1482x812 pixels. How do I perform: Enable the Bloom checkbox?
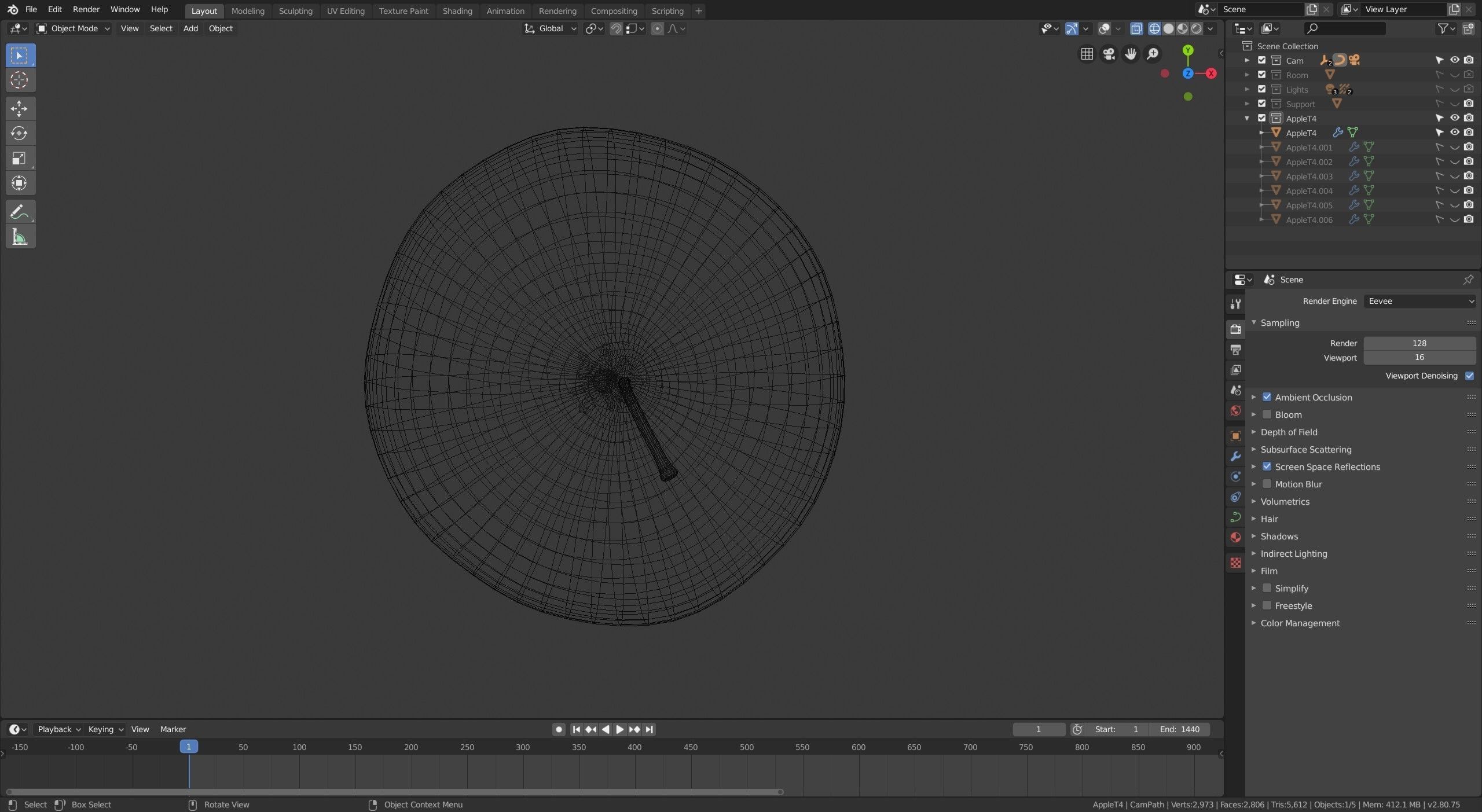point(1267,414)
